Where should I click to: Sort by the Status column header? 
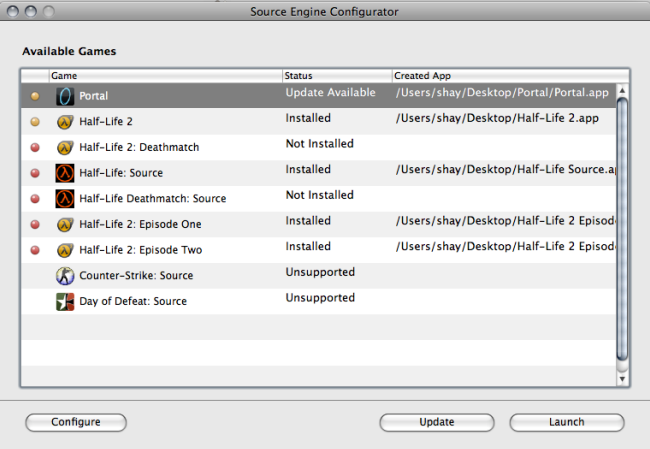[x=337, y=75]
